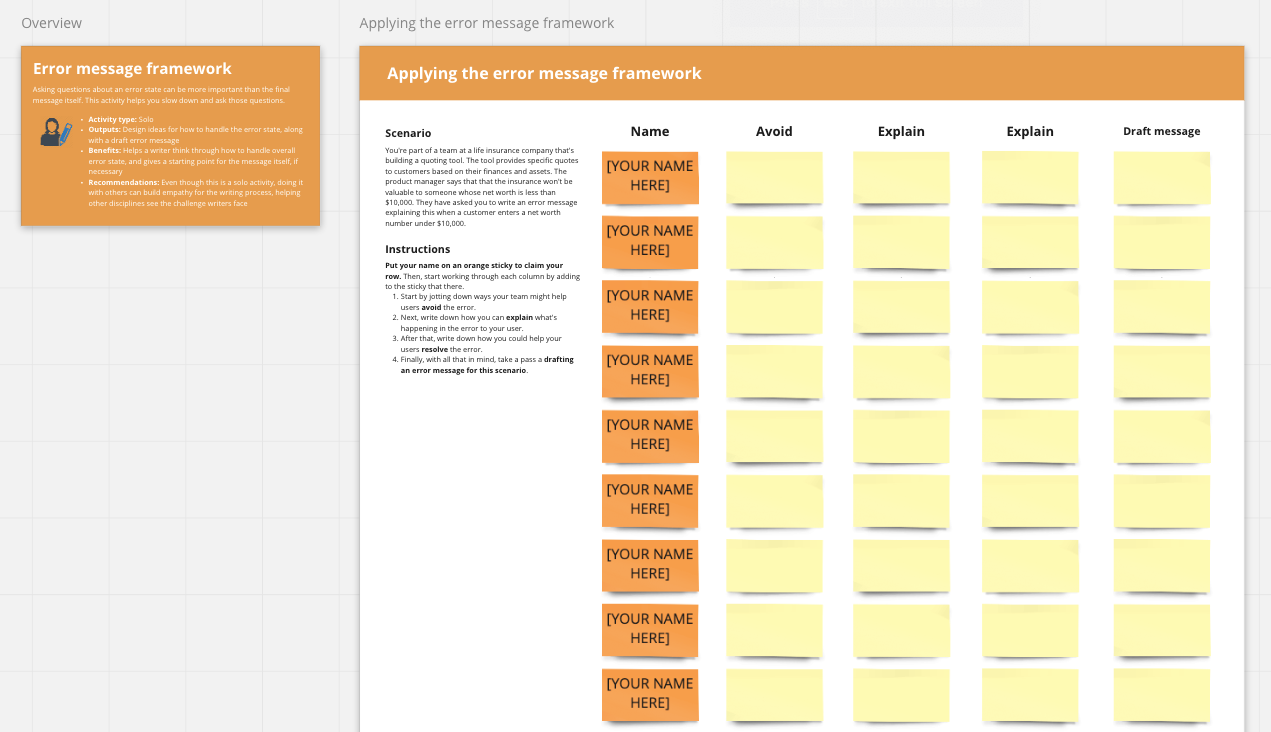Select the "Draft message" column header
Image resolution: width=1271 pixels, height=732 pixels.
(x=1162, y=131)
